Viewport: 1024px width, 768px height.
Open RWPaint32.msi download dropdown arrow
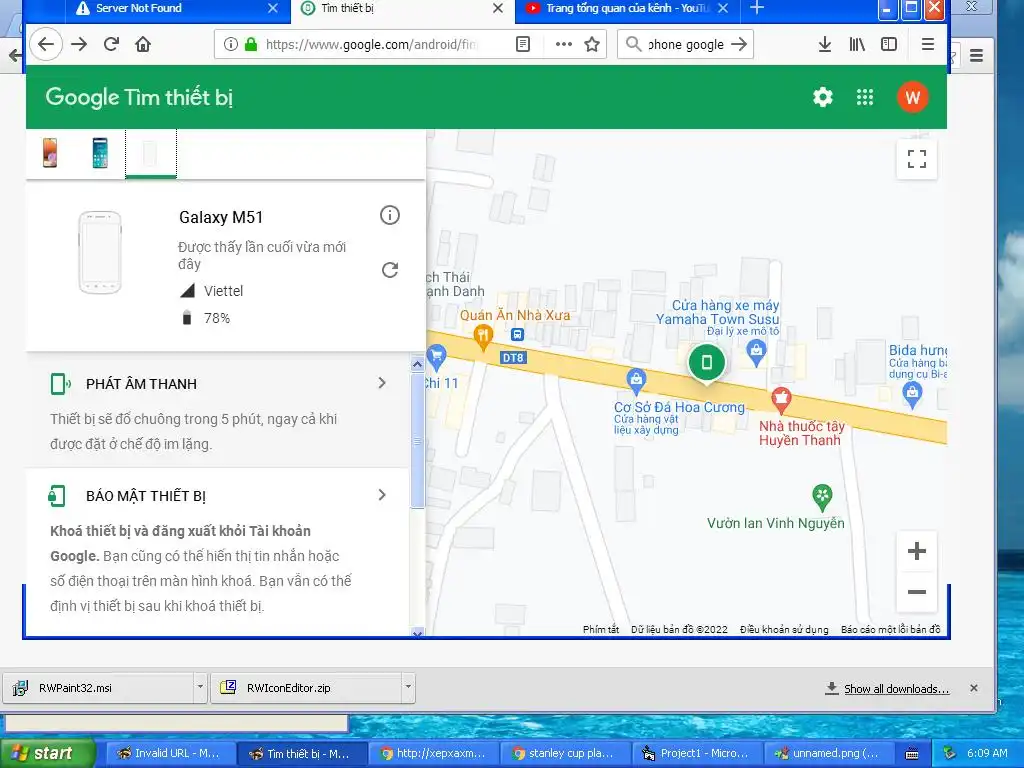200,687
